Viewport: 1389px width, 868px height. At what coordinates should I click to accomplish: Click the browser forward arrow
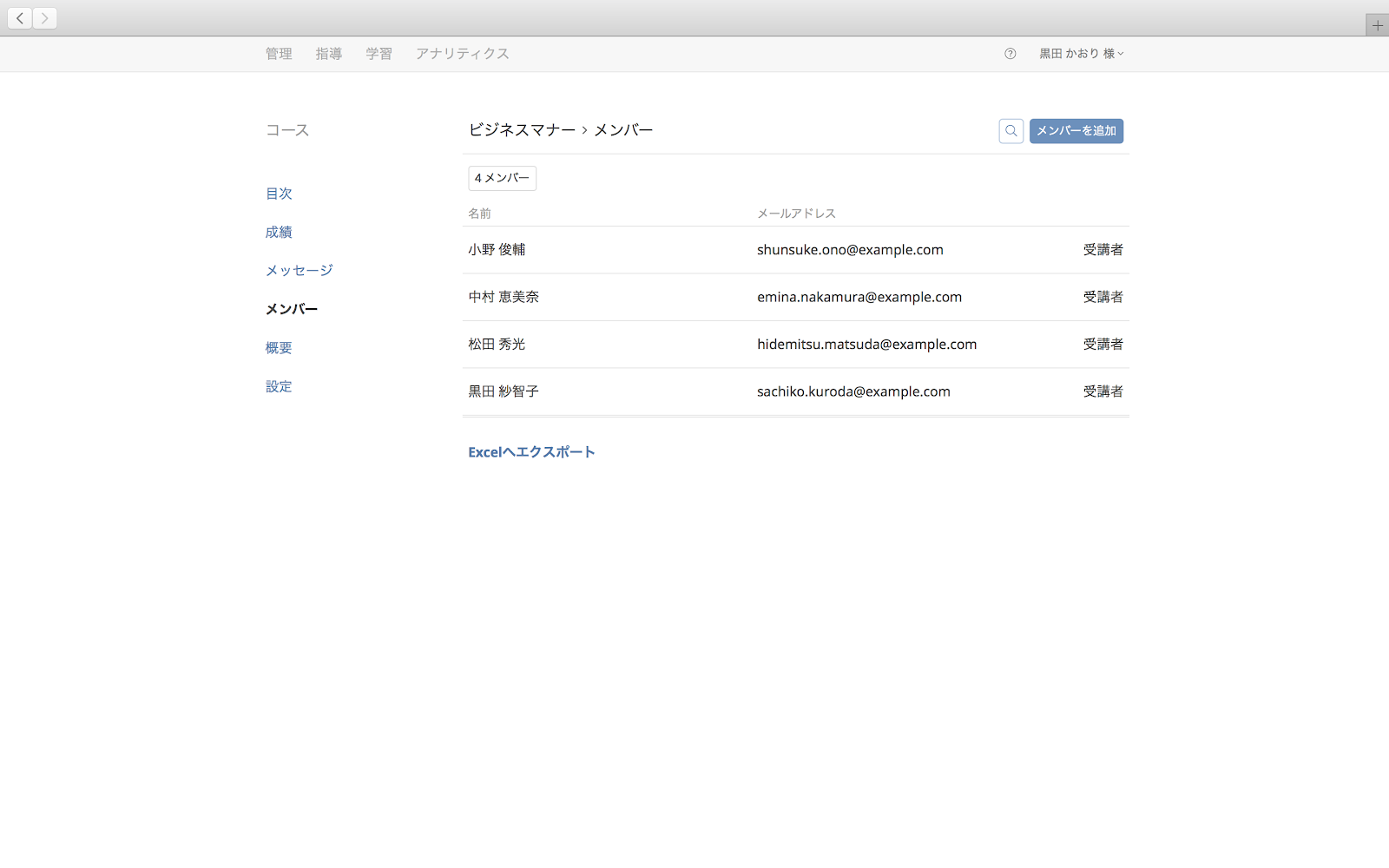pyautogui.click(x=45, y=18)
